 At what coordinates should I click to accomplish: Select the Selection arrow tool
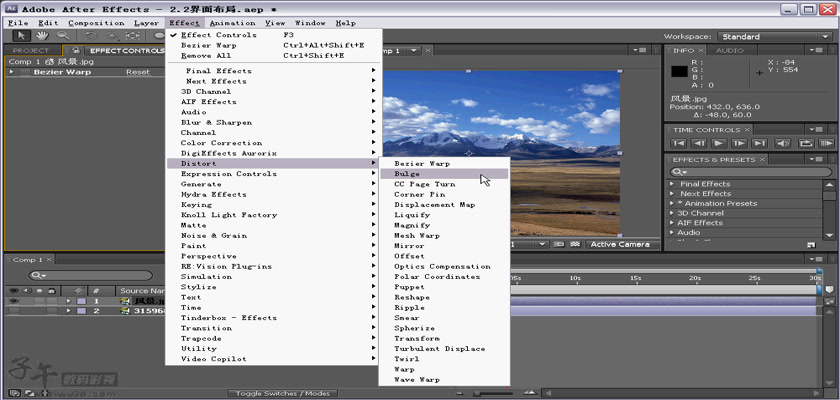21,36
